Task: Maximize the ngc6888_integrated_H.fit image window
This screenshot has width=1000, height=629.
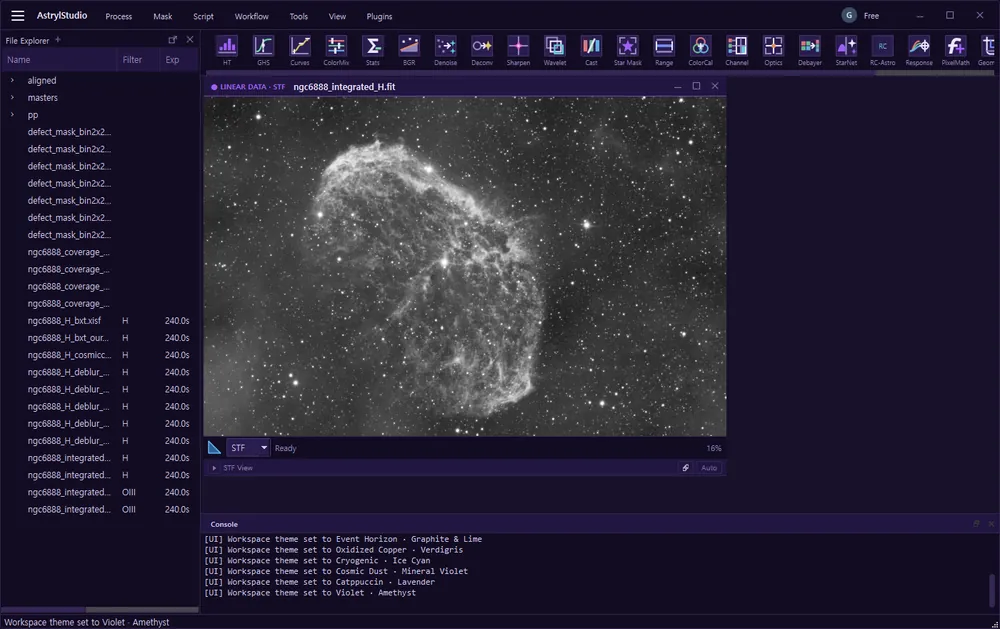Action: pos(696,86)
